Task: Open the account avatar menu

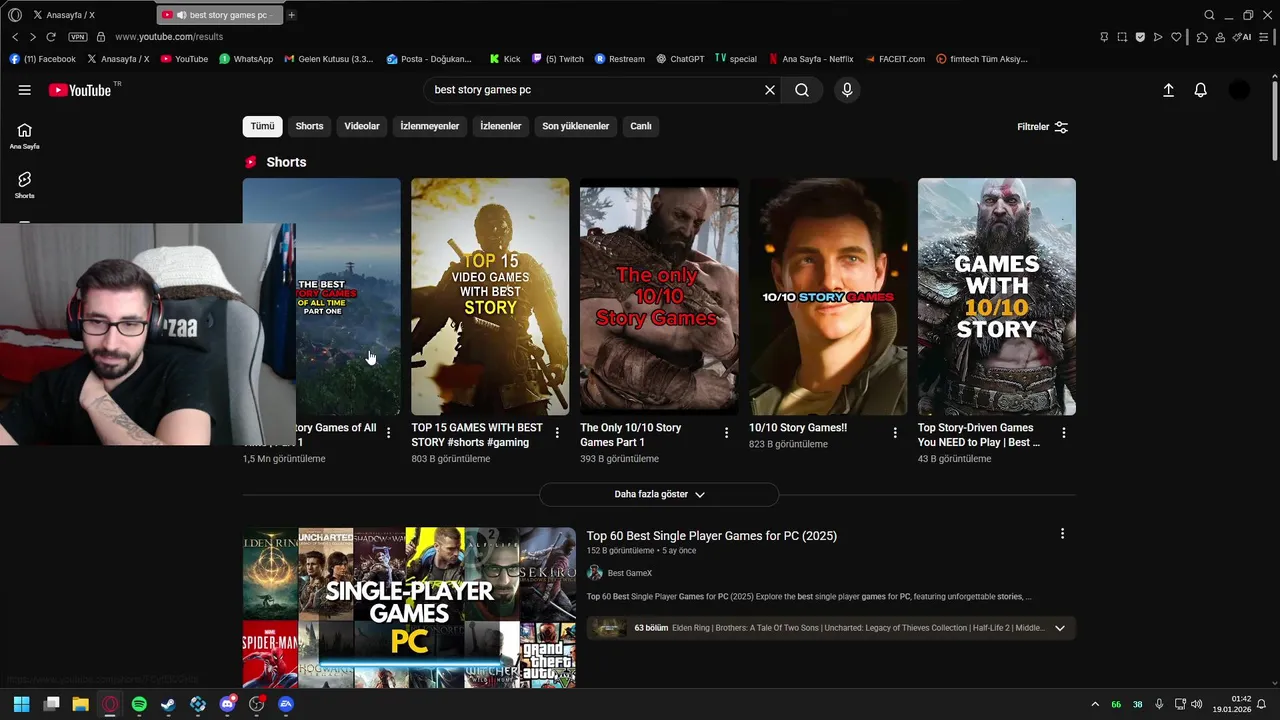Action: point(1239,90)
